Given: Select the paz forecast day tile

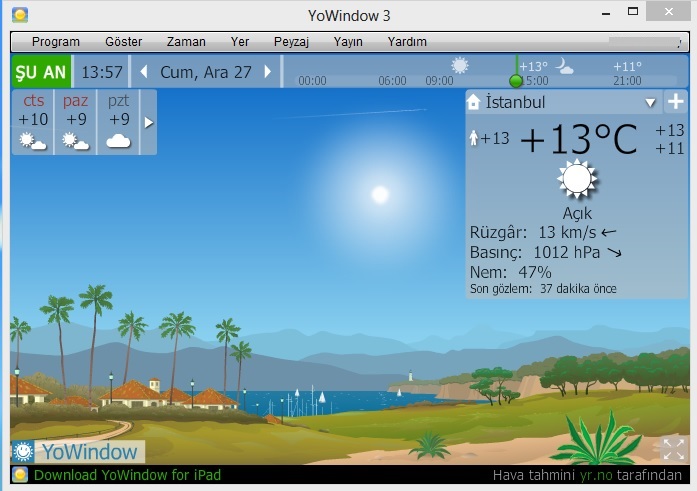Looking at the screenshot, I should [76, 122].
